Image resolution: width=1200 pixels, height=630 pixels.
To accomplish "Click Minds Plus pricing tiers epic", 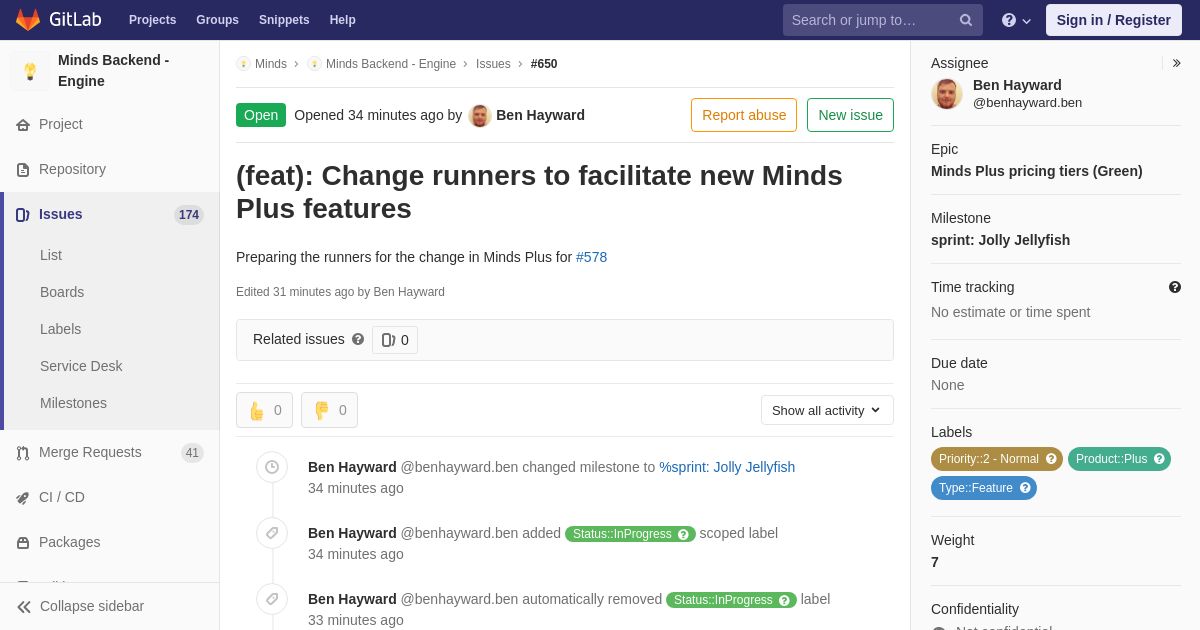I will 1036,171.
